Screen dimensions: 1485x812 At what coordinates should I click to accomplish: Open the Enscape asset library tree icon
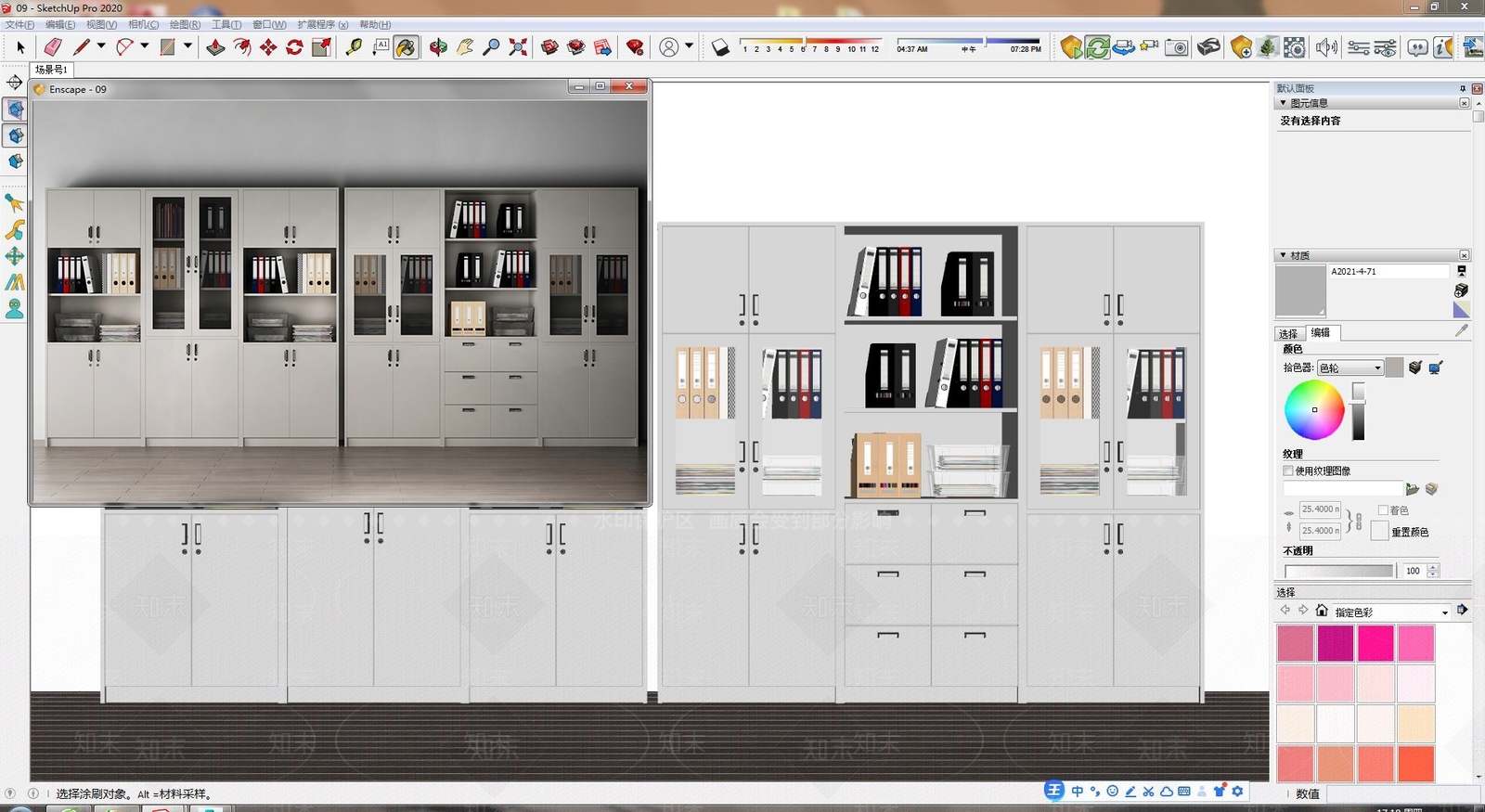coord(1268,47)
